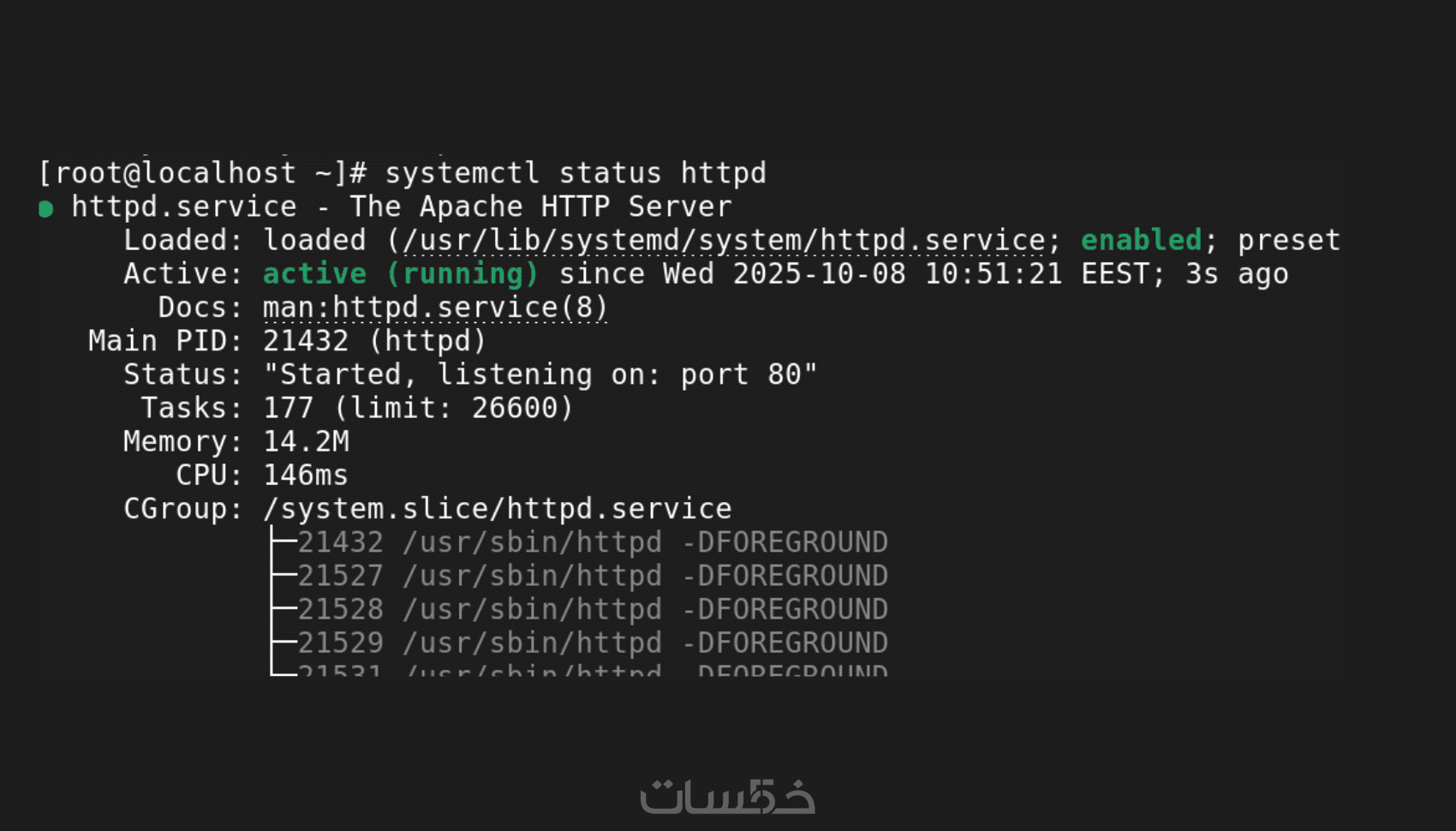Click the green "enabled" text

[1141, 241]
